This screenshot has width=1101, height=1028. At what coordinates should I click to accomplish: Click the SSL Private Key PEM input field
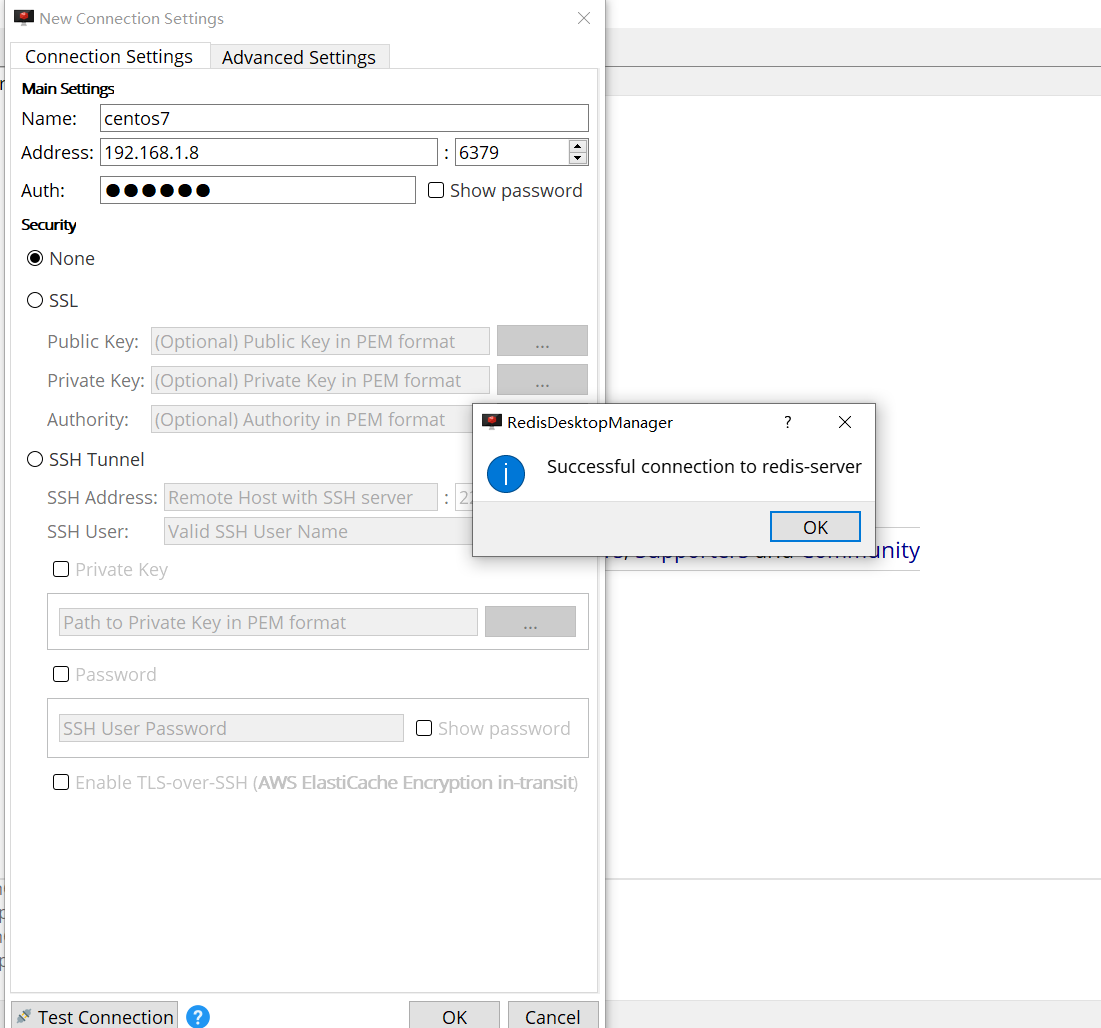click(x=320, y=381)
